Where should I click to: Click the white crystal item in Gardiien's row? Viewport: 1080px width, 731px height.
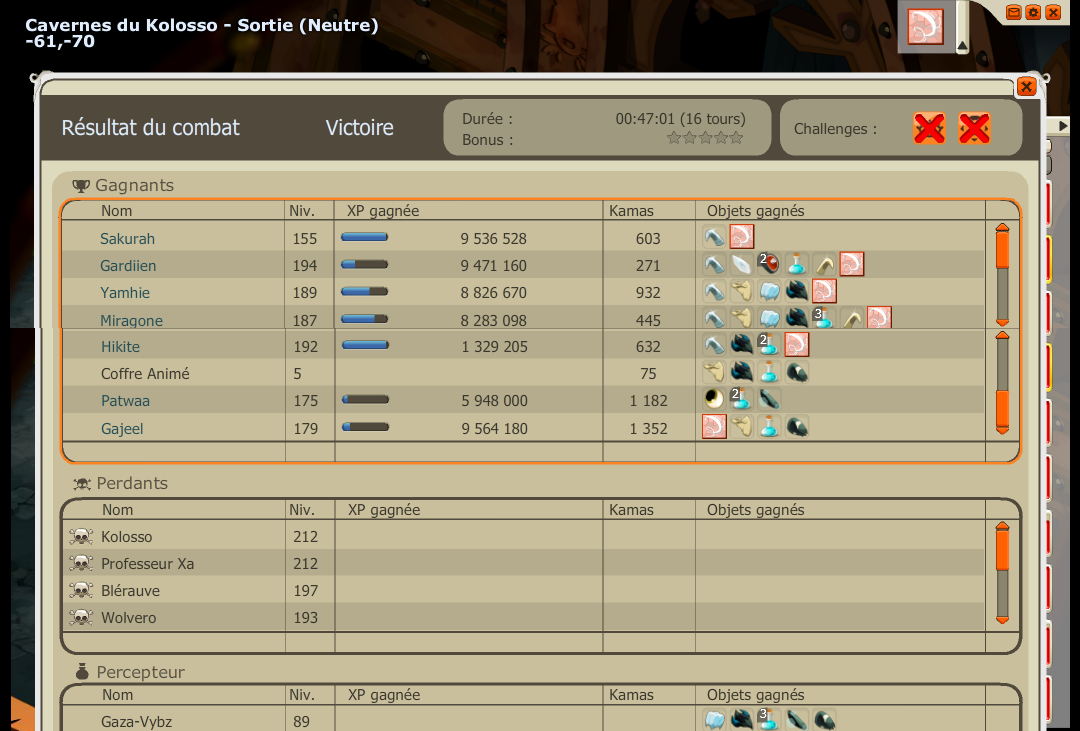coord(742,264)
